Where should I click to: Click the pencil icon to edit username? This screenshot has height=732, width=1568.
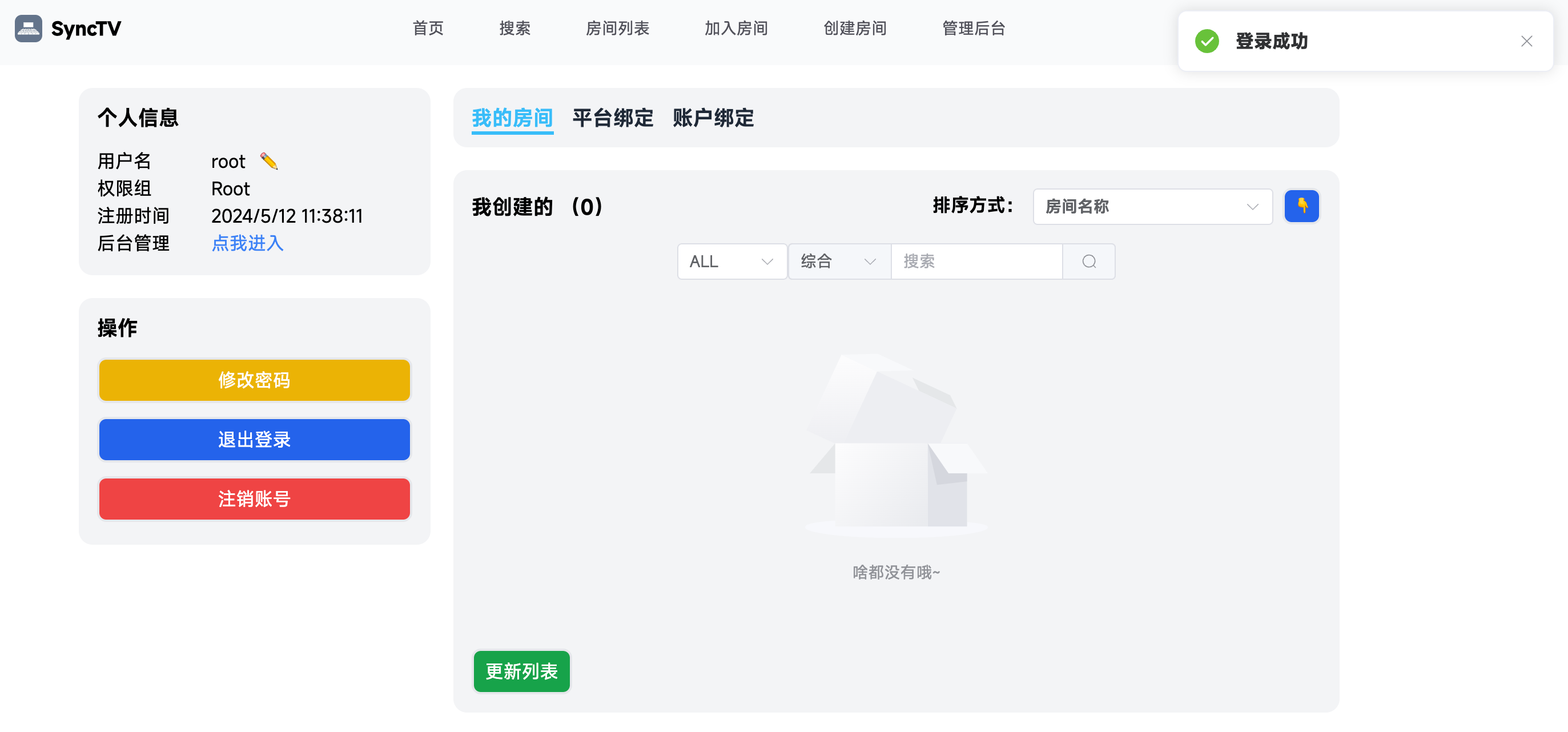click(268, 161)
